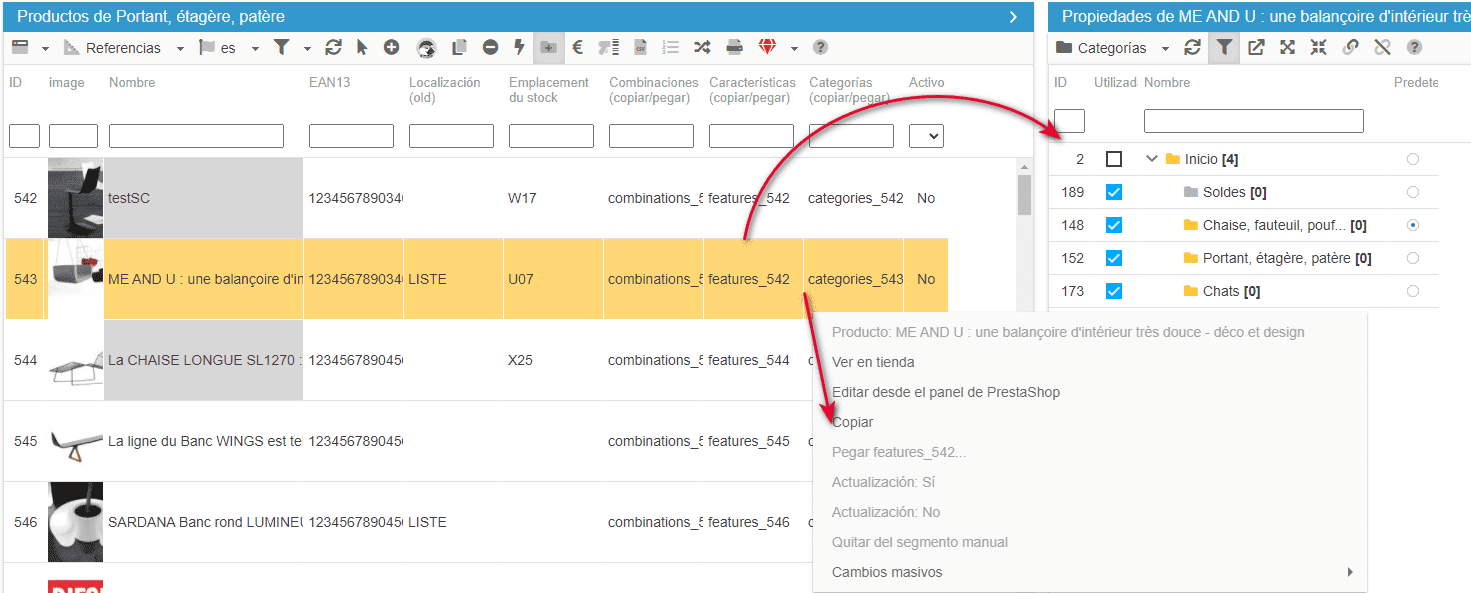The image size is (1471, 593).
Task: Select the cursor selection tool icon
Action: pyautogui.click(x=362, y=47)
